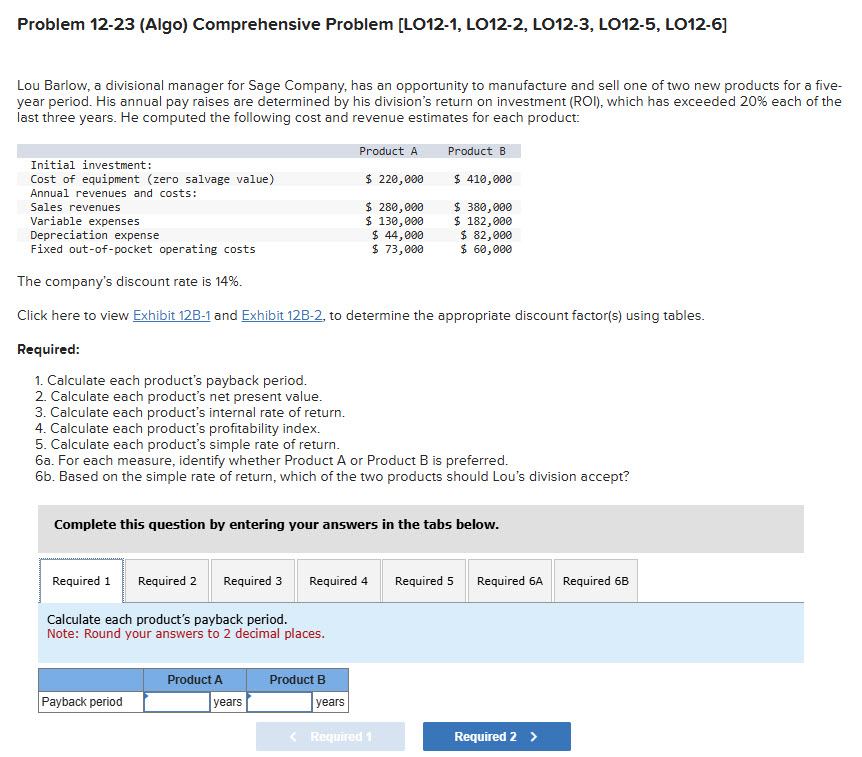Switch to the Required 6B tab
The width and height of the screenshot is (862, 757).
coord(595,581)
